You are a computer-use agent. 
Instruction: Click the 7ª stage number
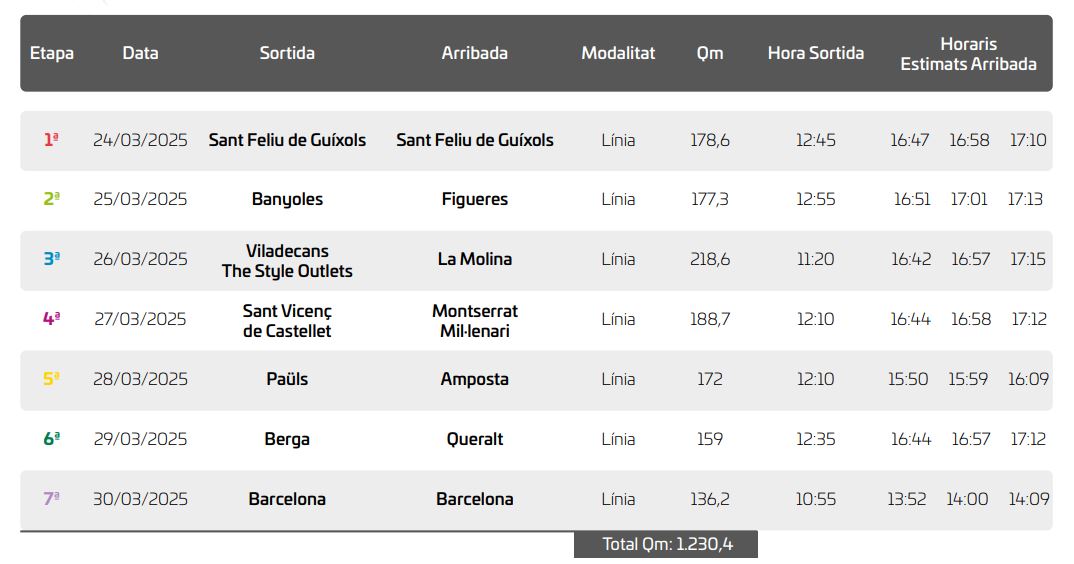coord(51,499)
